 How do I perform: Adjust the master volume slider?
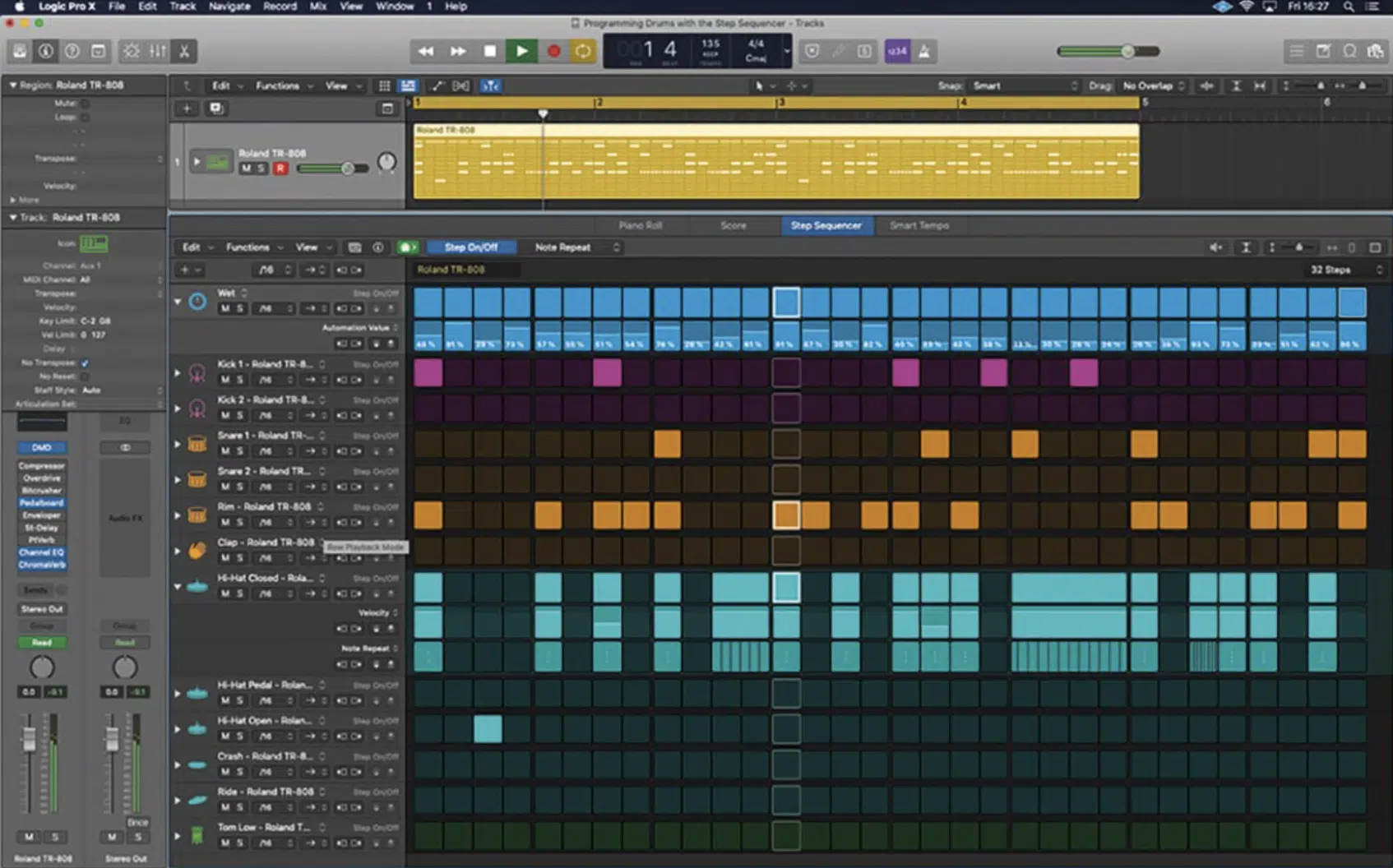point(1108,51)
